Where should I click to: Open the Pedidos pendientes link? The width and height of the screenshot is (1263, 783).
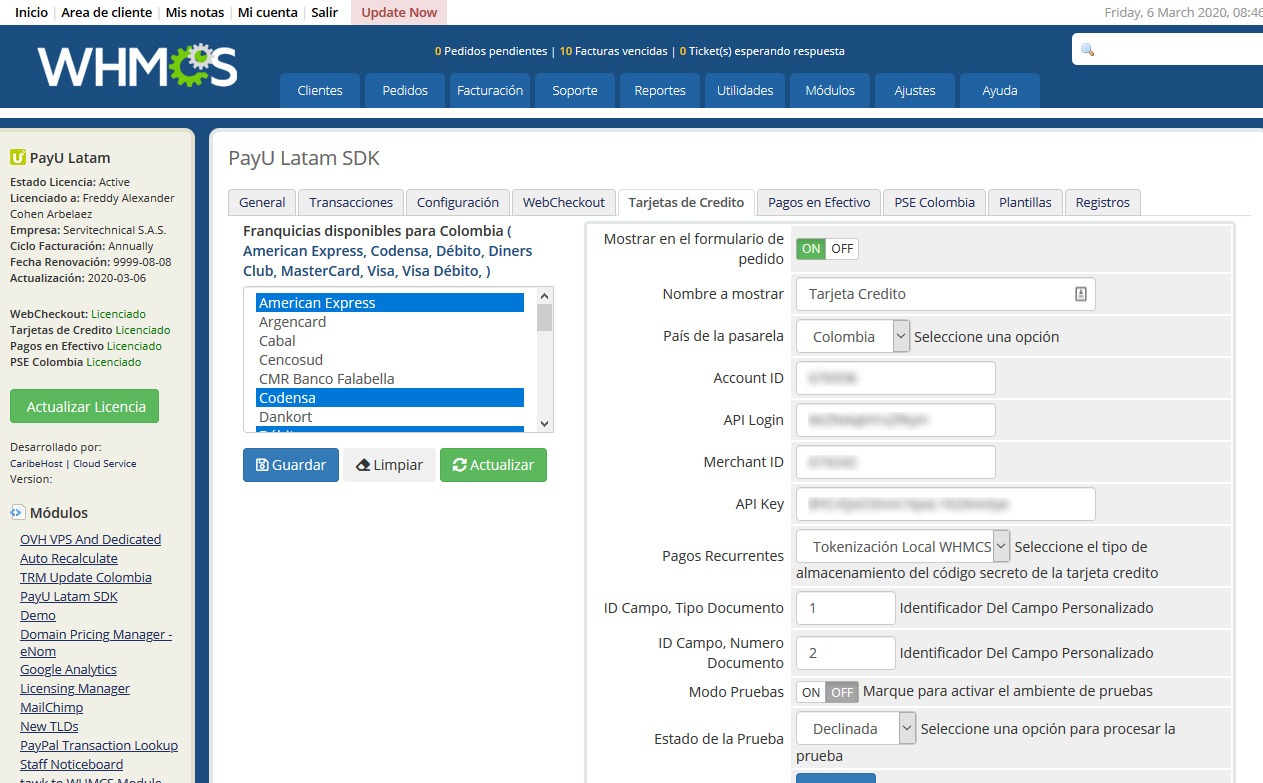[x=490, y=50]
